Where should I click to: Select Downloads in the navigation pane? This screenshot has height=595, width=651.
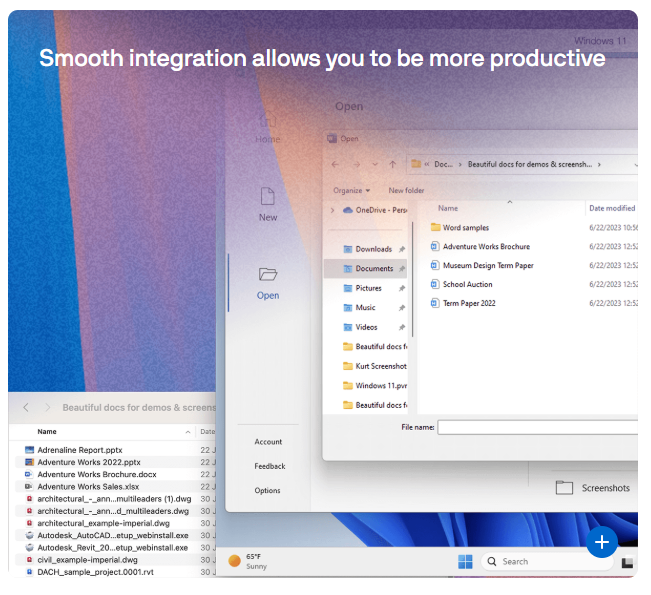368,249
